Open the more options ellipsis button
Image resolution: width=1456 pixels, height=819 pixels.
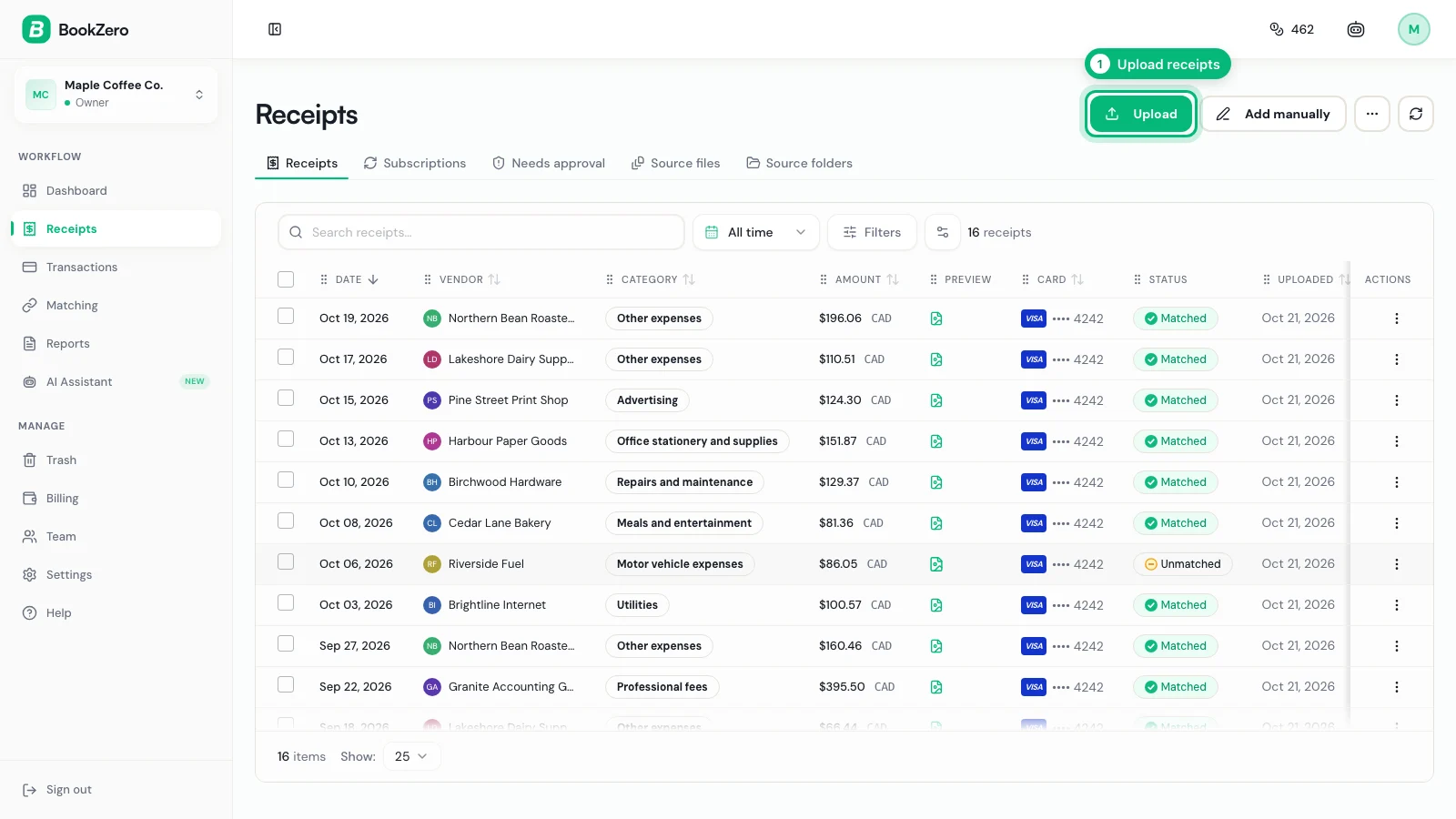click(x=1372, y=114)
